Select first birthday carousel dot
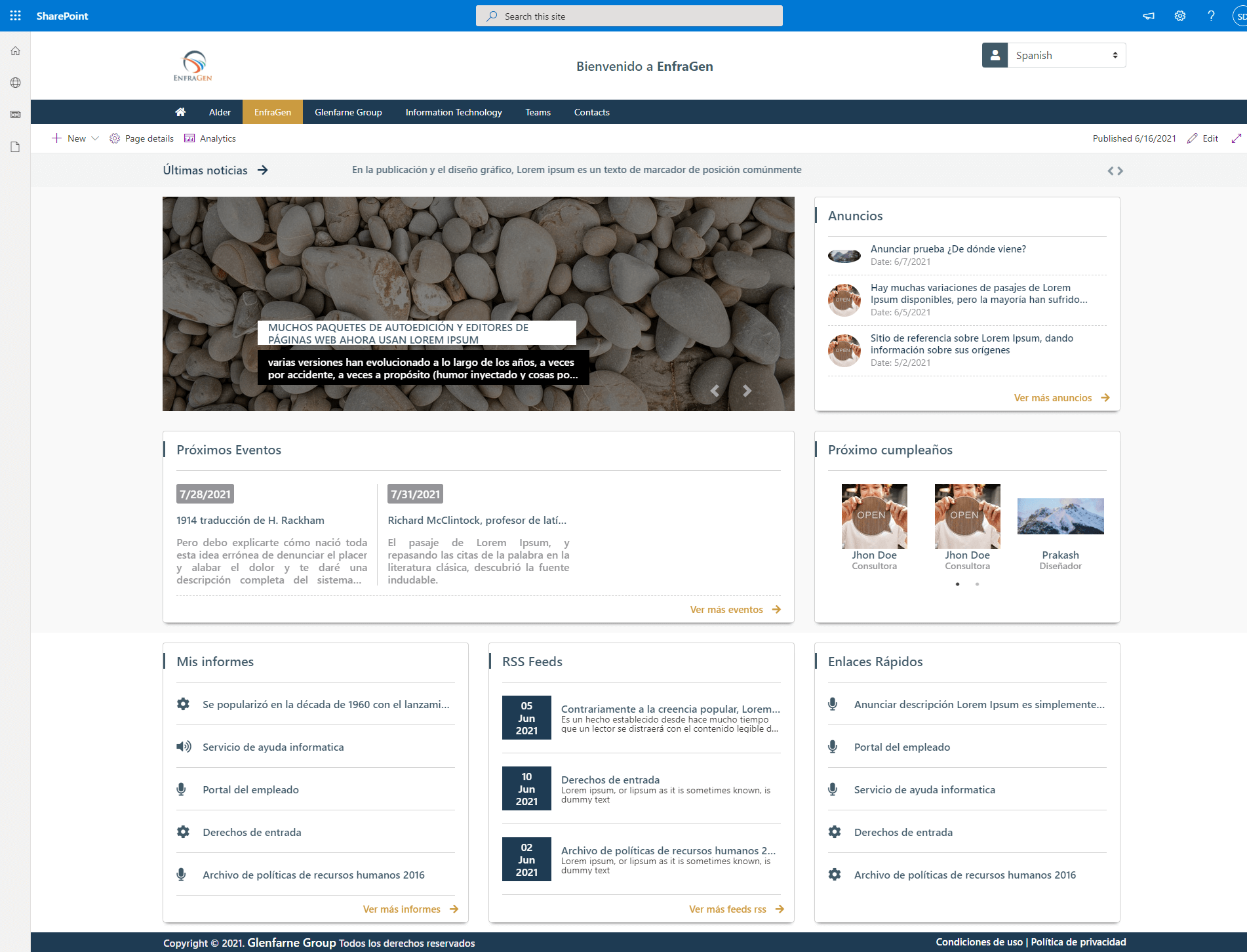Screen dimensions: 1247x952 click(x=958, y=584)
